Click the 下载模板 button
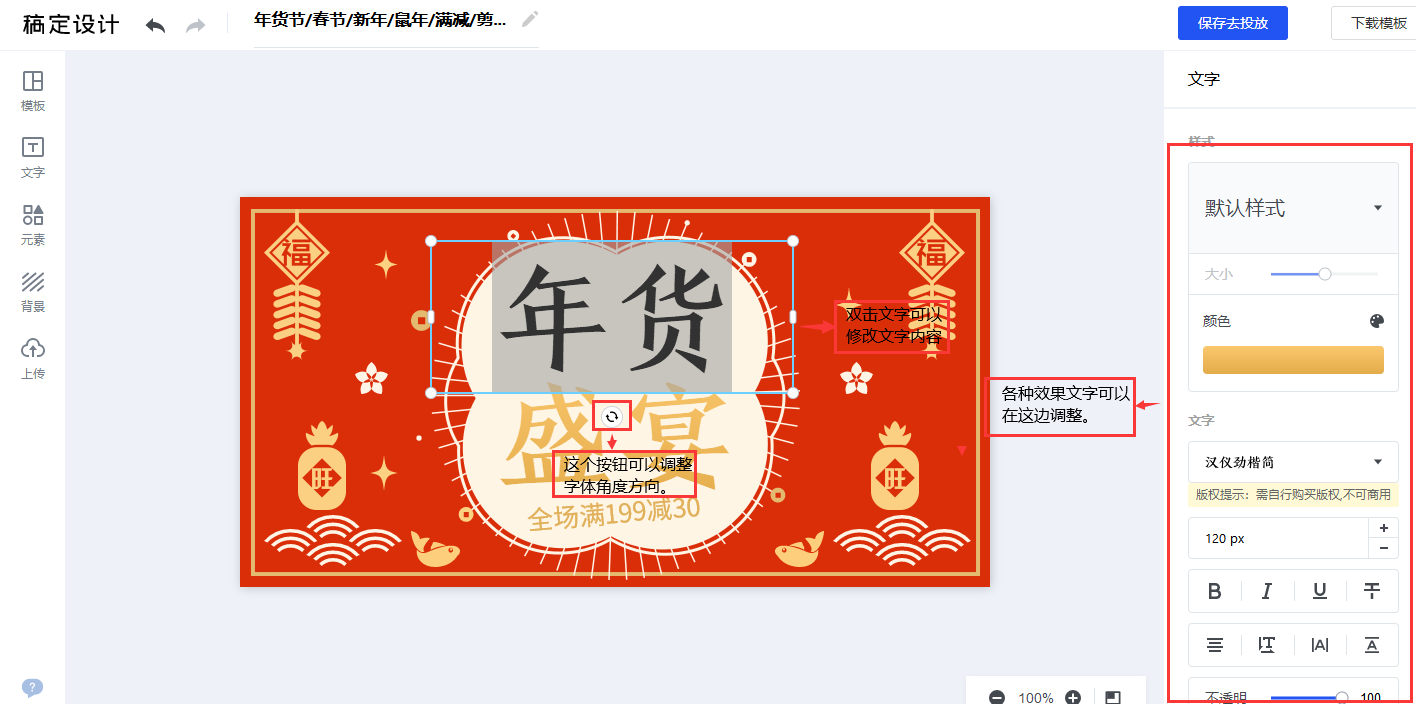This screenshot has height=704, width=1416. tap(1378, 23)
